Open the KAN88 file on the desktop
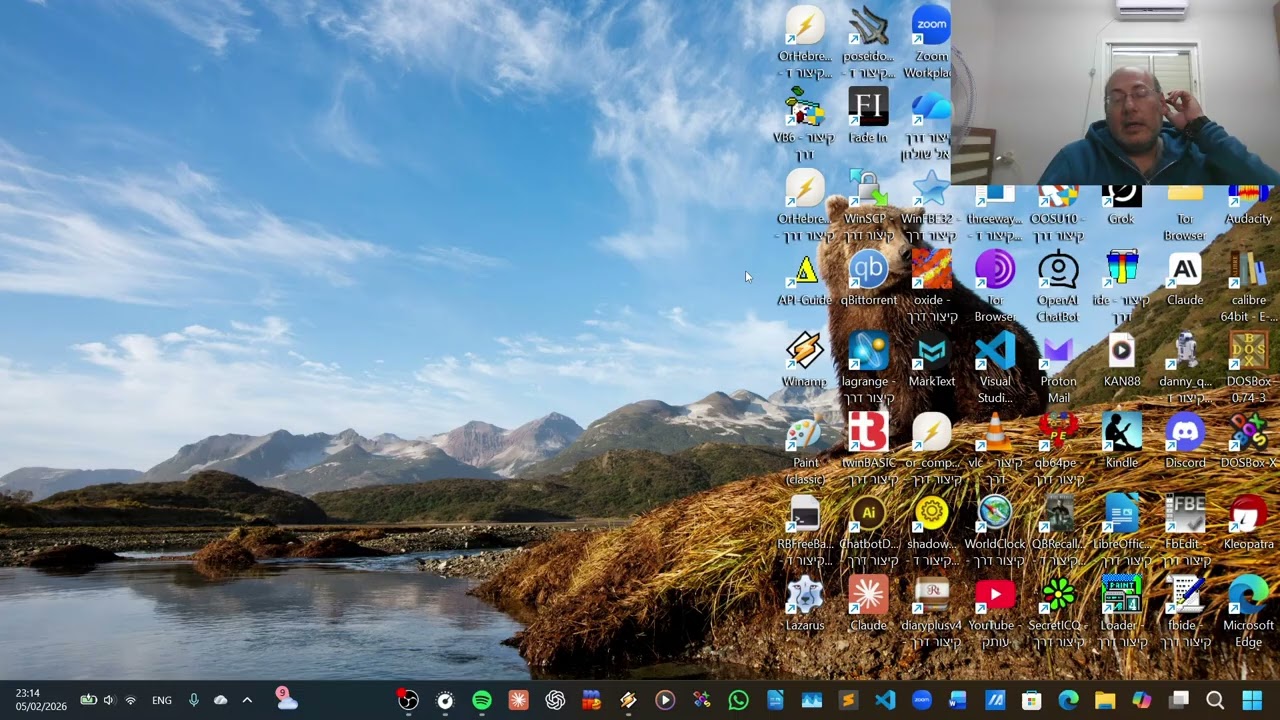 pyautogui.click(x=1122, y=359)
